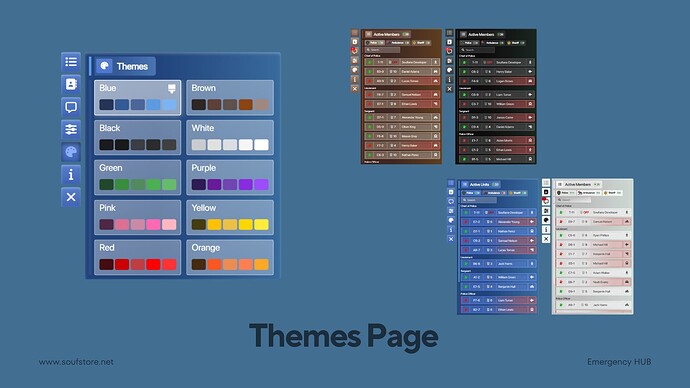The image size is (690, 388).
Task: Click the Search field in blue-themed panel
Action: (x=479, y=200)
